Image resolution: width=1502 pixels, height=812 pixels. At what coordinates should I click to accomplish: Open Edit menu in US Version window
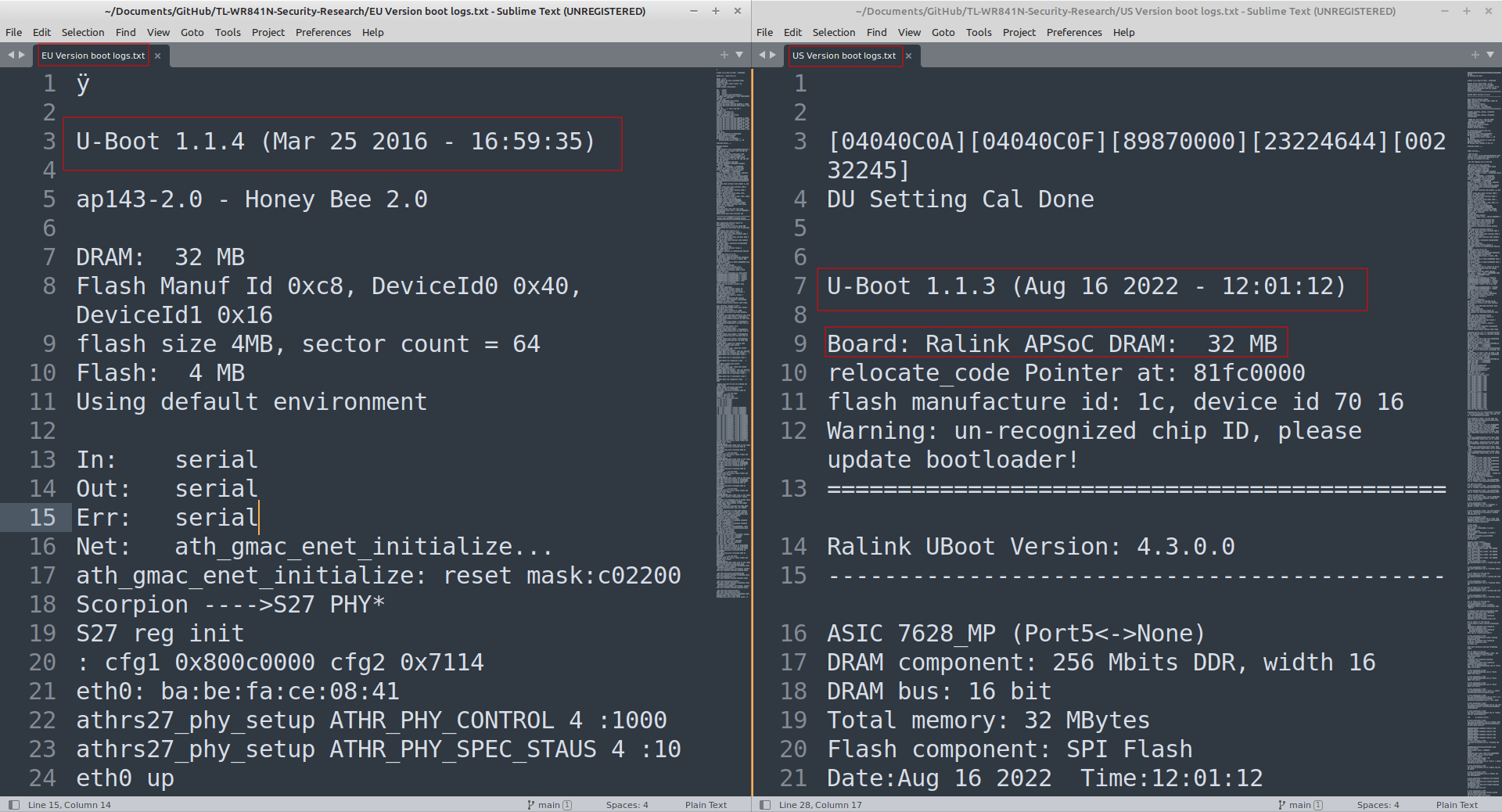click(792, 32)
